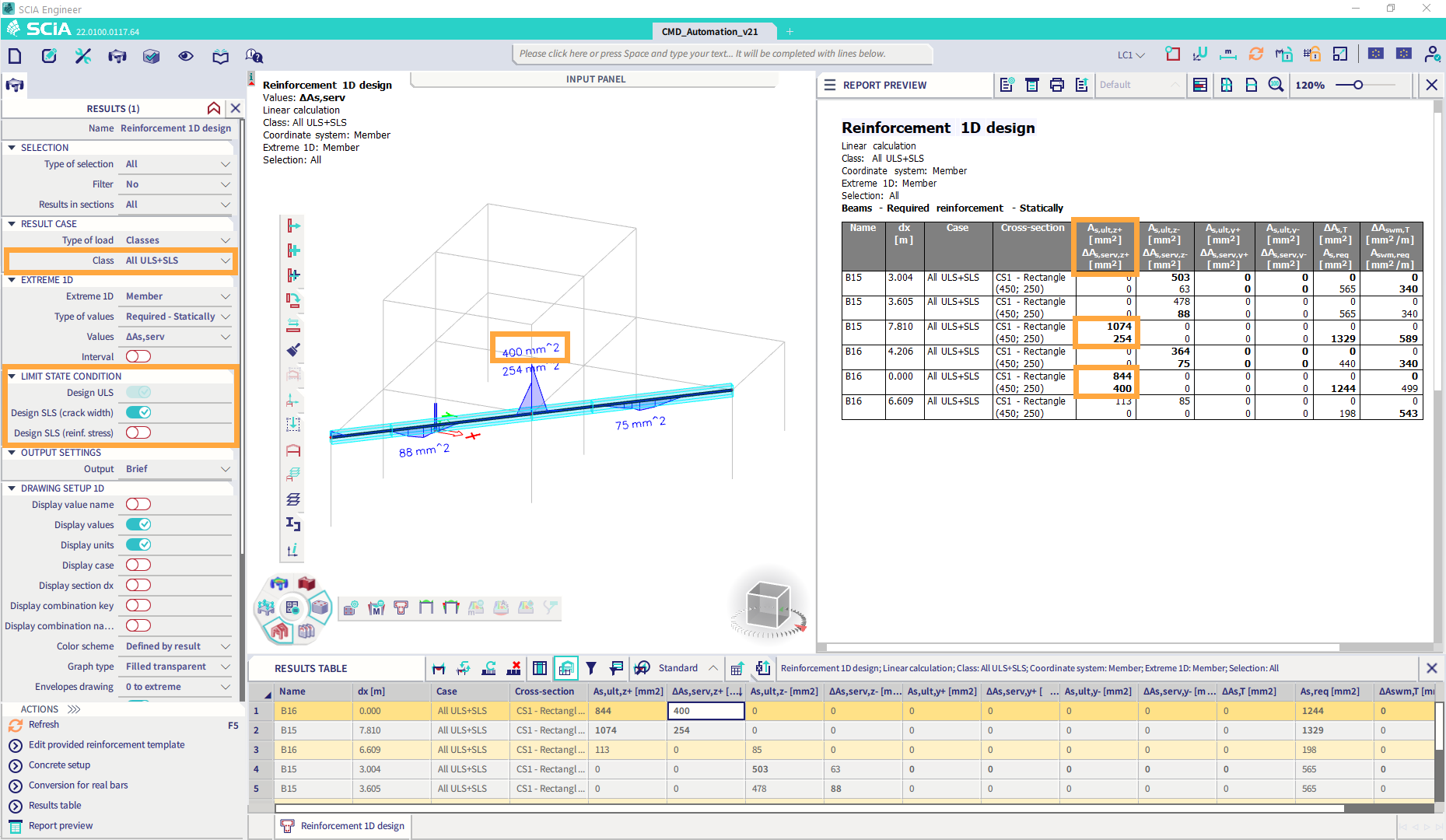This screenshot has height=840, width=1446.
Task: Click the Refresh action
Action: click(44, 724)
